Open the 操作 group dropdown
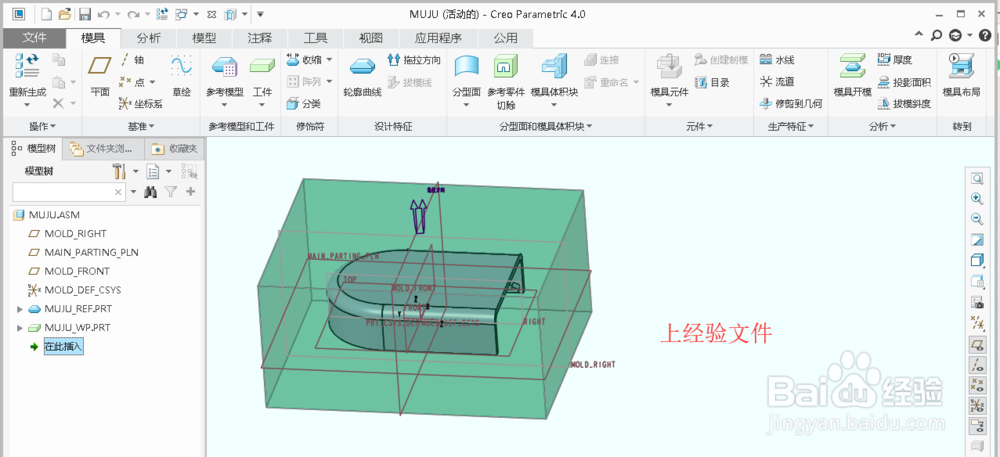The image size is (1000, 457). click(43, 126)
